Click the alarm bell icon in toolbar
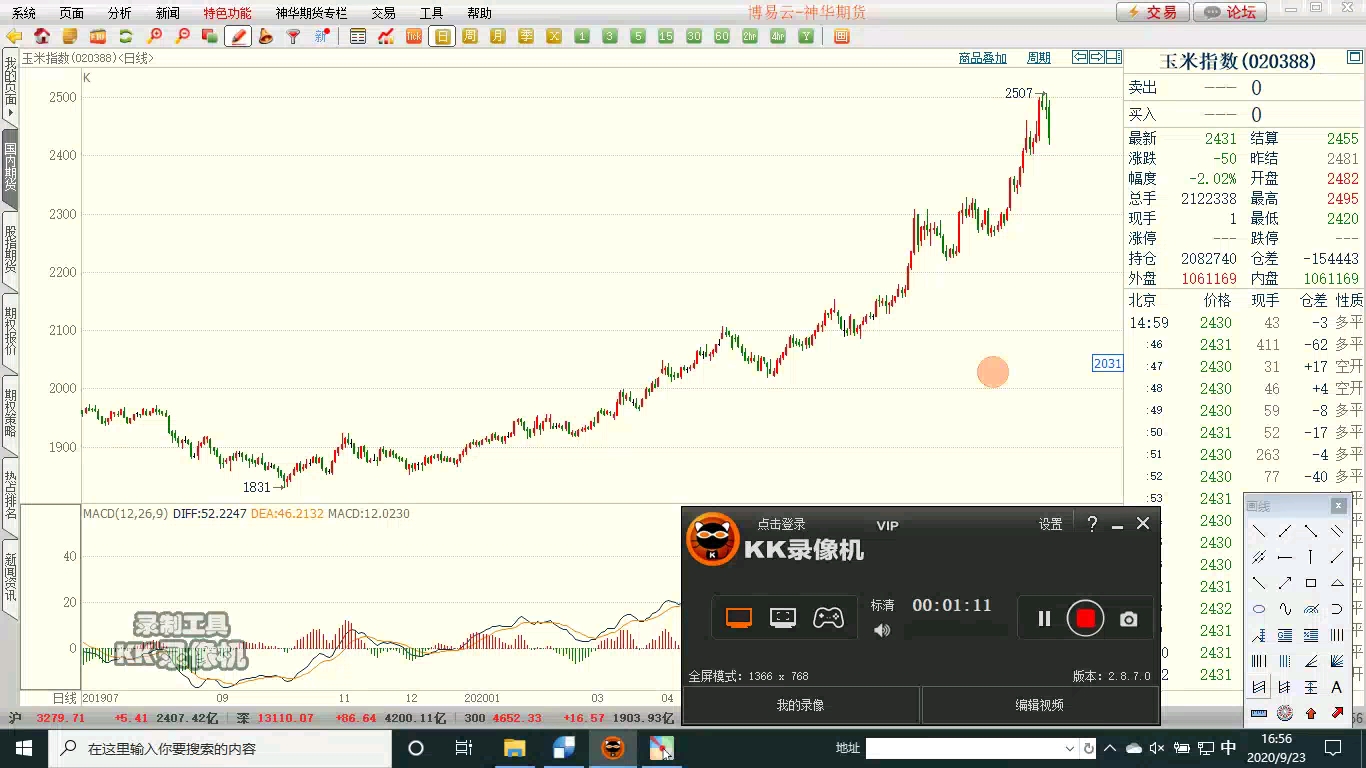 tap(266, 36)
